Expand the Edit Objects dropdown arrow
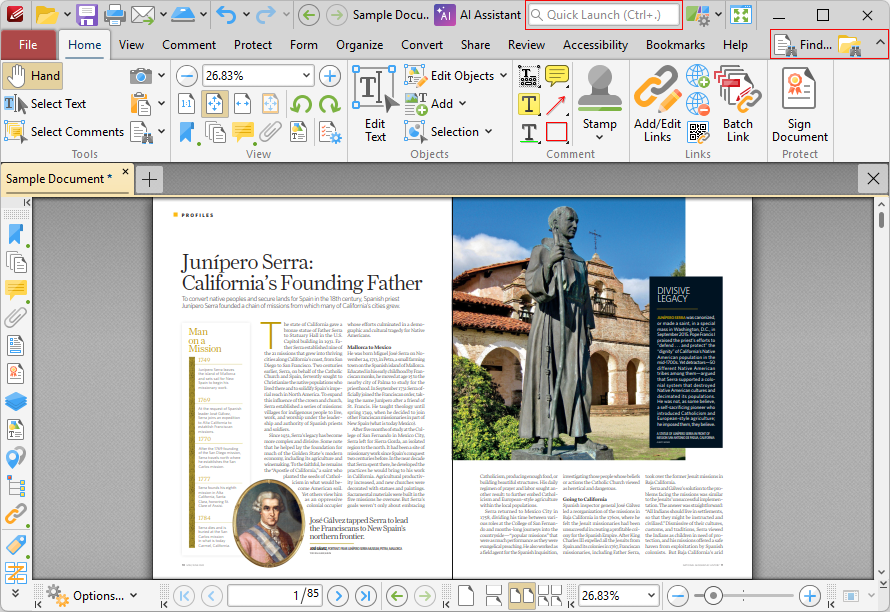This screenshot has width=890, height=612. point(503,76)
